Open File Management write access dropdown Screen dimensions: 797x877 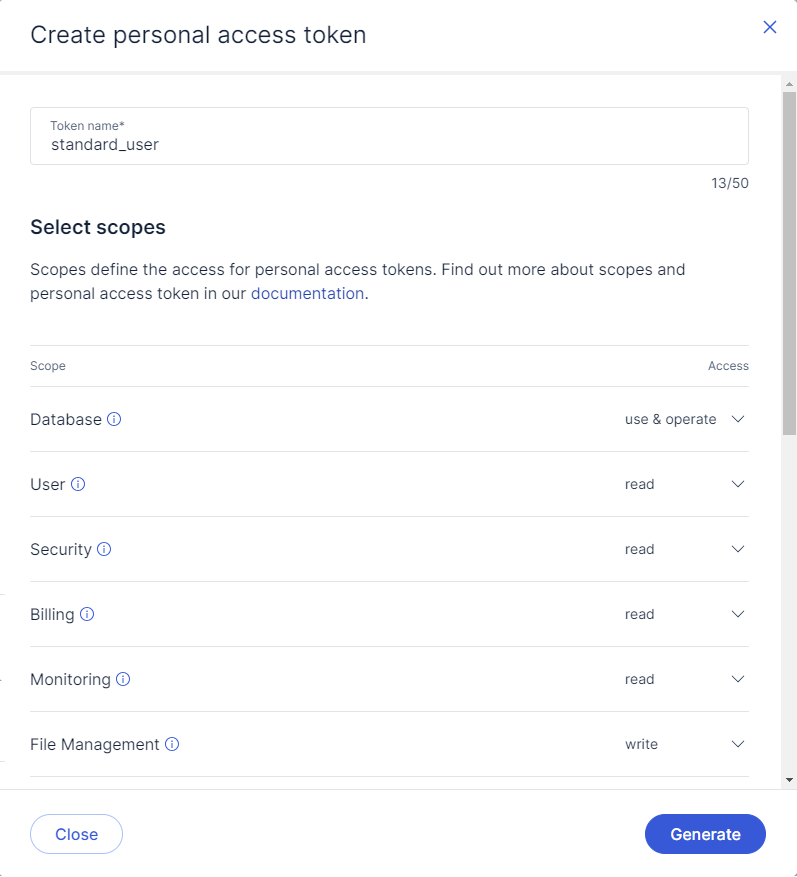tap(738, 744)
